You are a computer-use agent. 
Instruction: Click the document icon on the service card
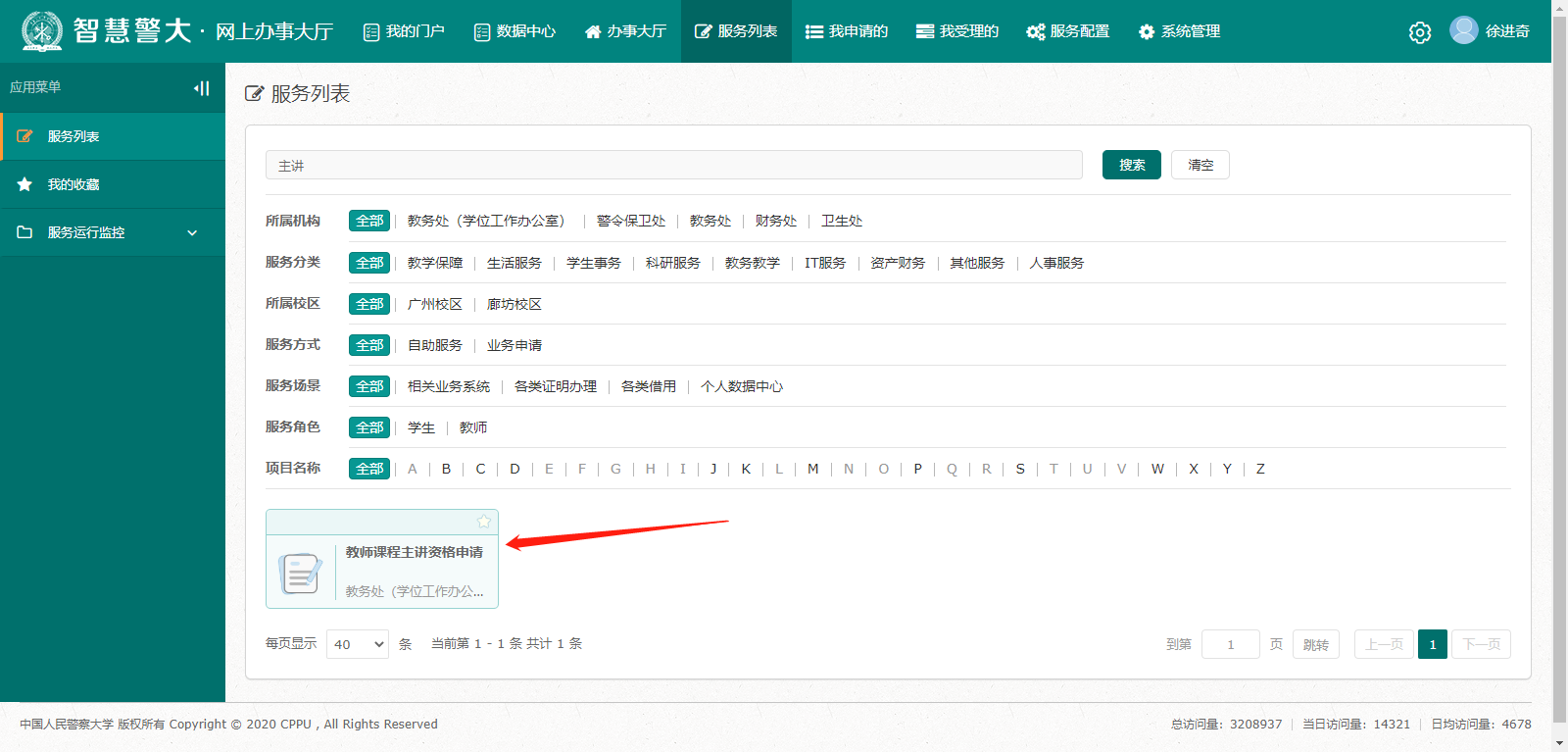coord(300,573)
